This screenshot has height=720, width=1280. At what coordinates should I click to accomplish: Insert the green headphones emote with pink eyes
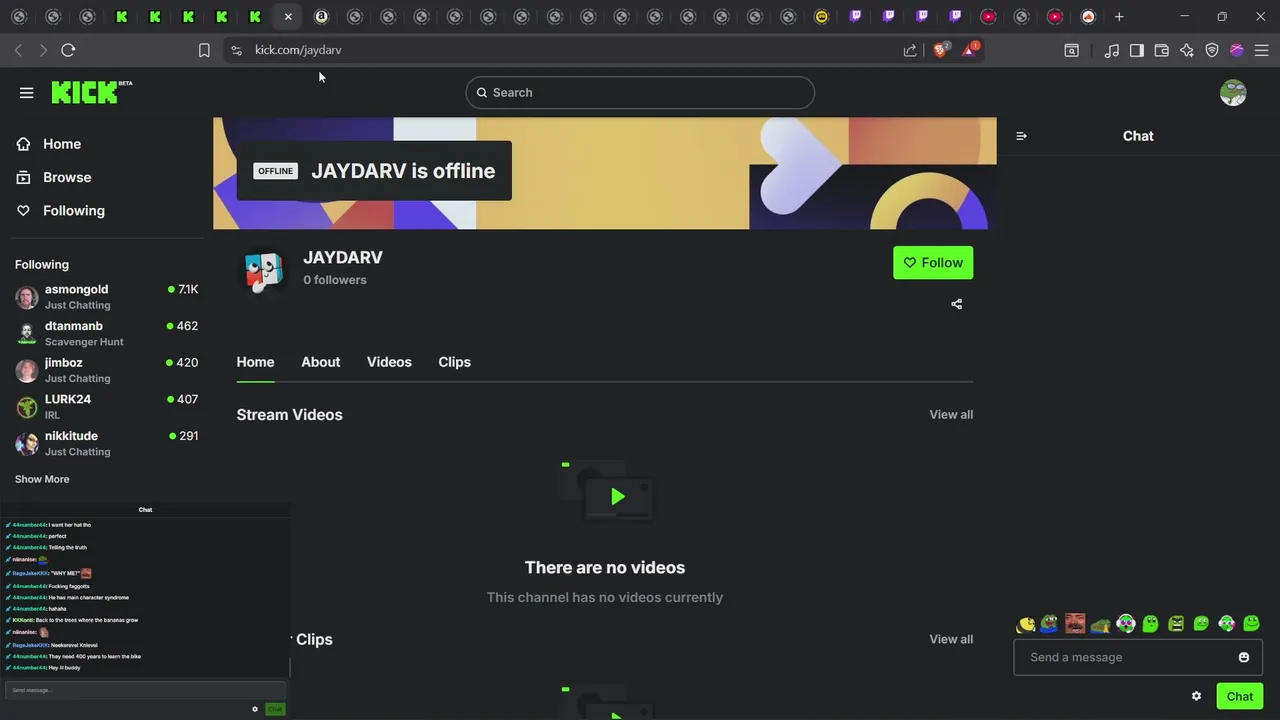[1126, 624]
